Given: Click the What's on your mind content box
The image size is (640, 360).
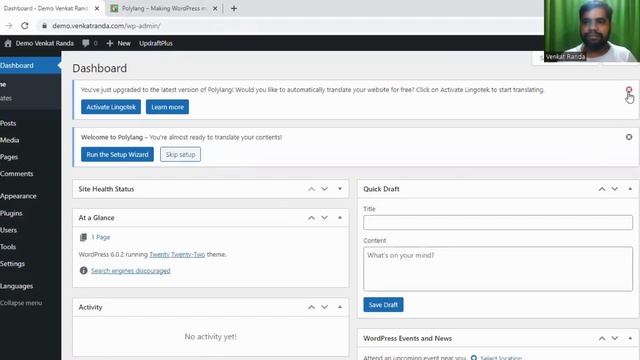Looking at the screenshot, I should pyautogui.click(x=498, y=269).
